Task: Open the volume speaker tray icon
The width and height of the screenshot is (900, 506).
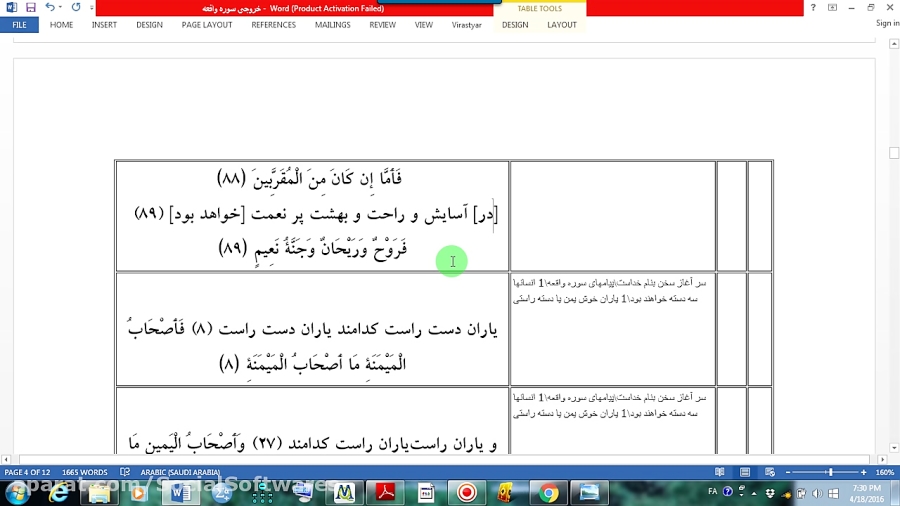Action: (x=817, y=493)
